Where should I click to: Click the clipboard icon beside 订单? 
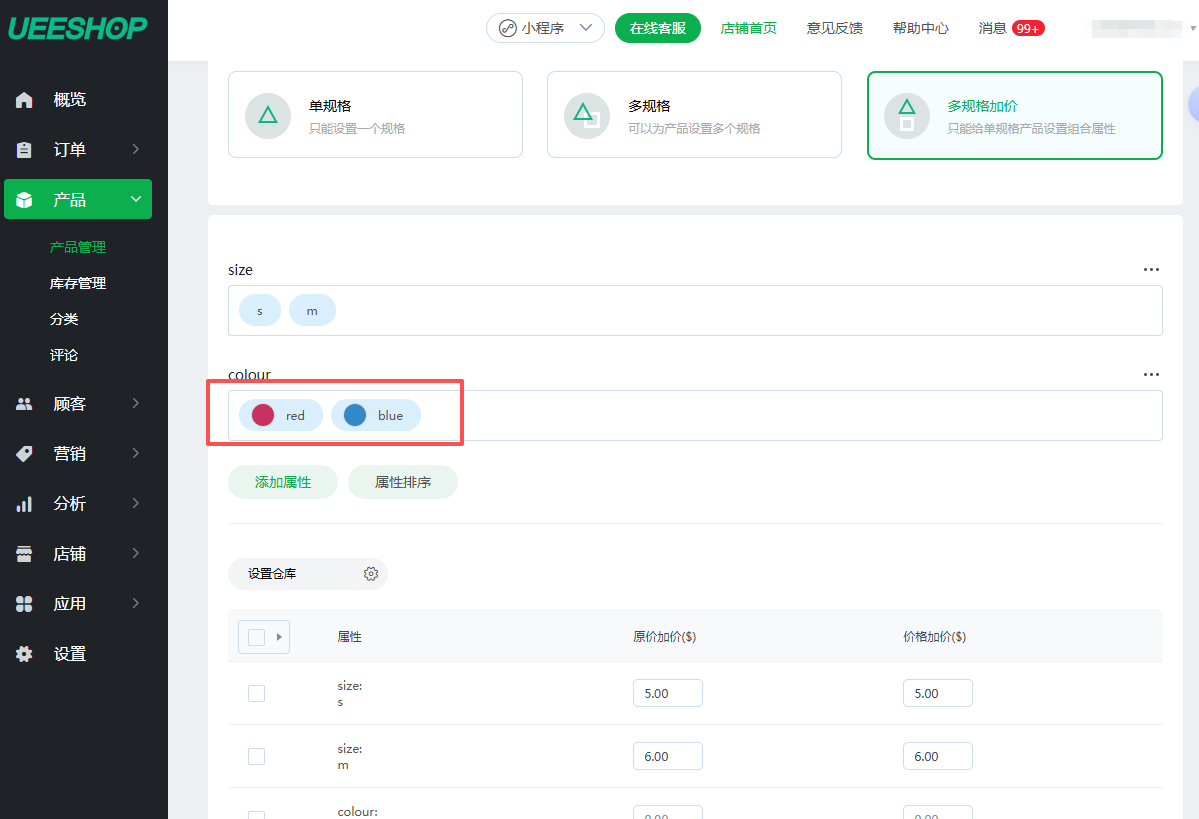coord(25,150)
